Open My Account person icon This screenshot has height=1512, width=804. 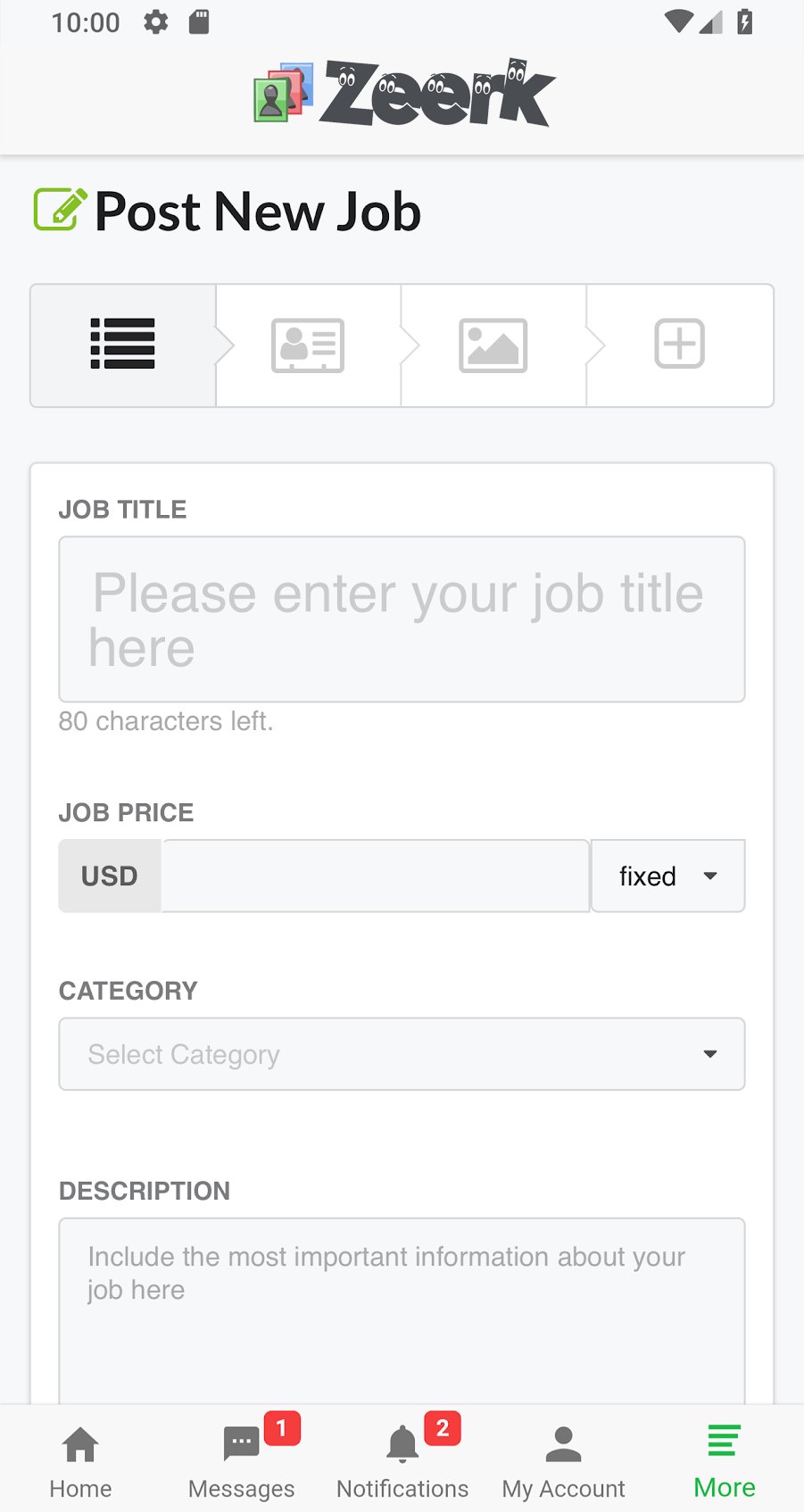(x=563, y=1444)
